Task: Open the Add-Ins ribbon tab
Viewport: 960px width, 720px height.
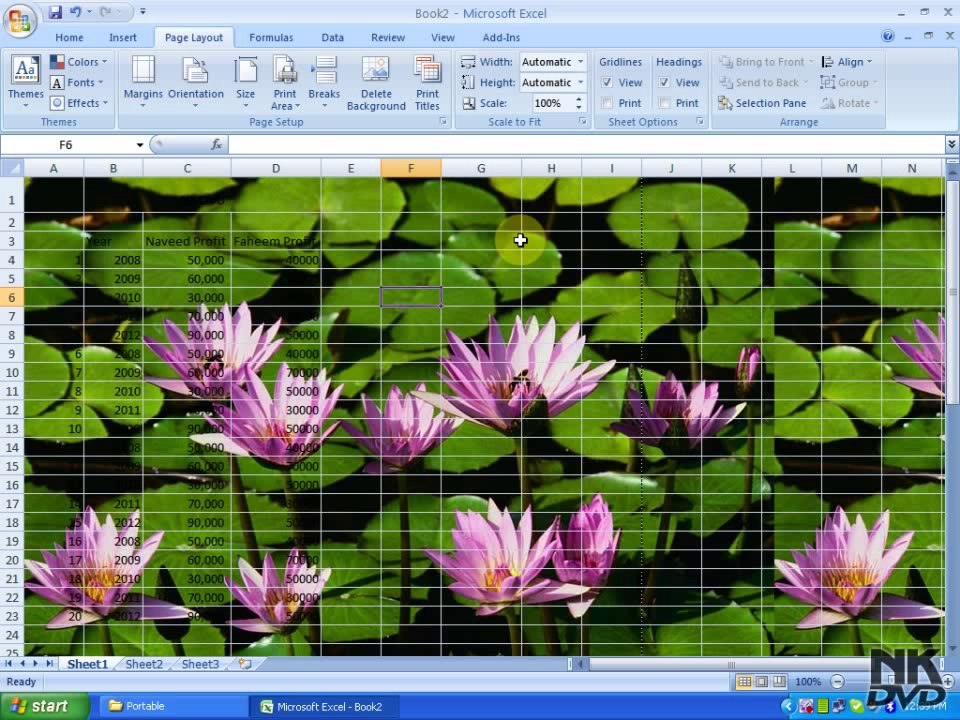Action: point(501,37)
